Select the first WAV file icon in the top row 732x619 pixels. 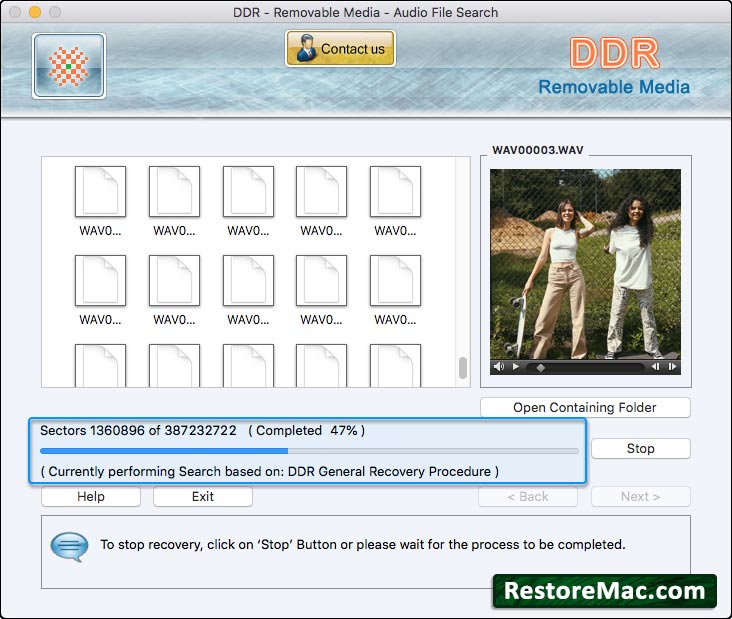coord(100,191)
